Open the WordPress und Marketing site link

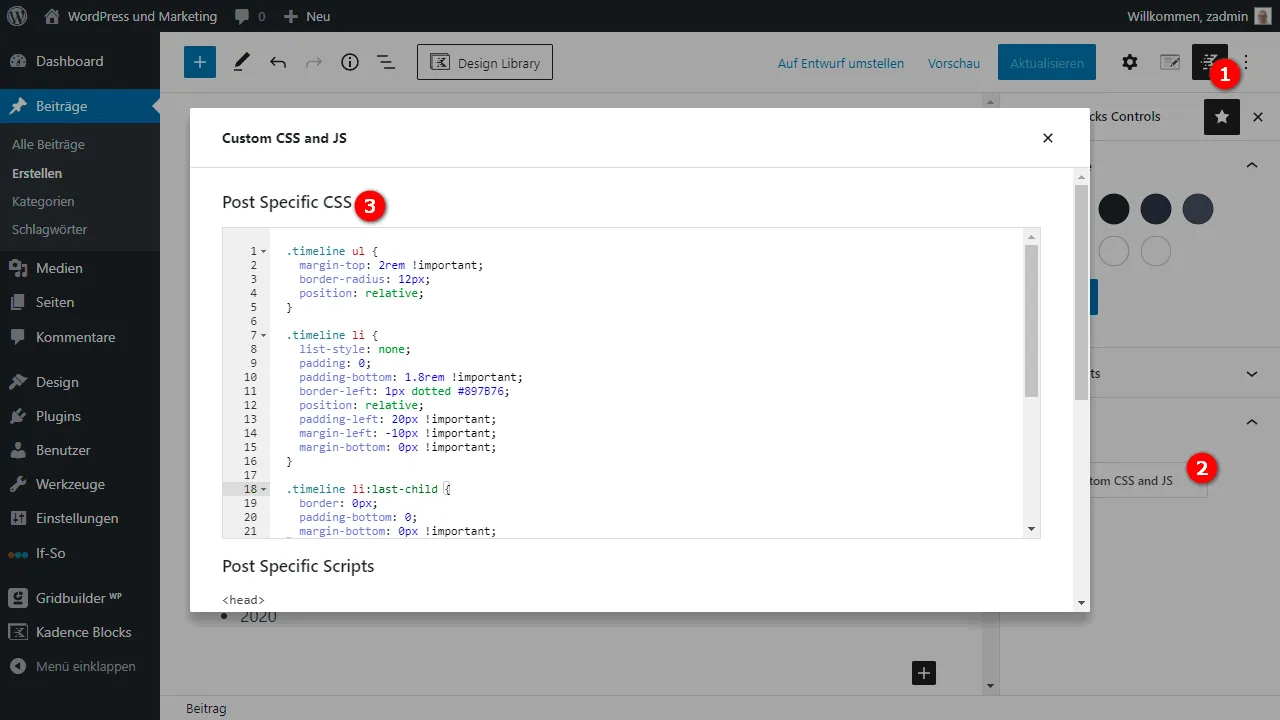(x=131, y=16)
